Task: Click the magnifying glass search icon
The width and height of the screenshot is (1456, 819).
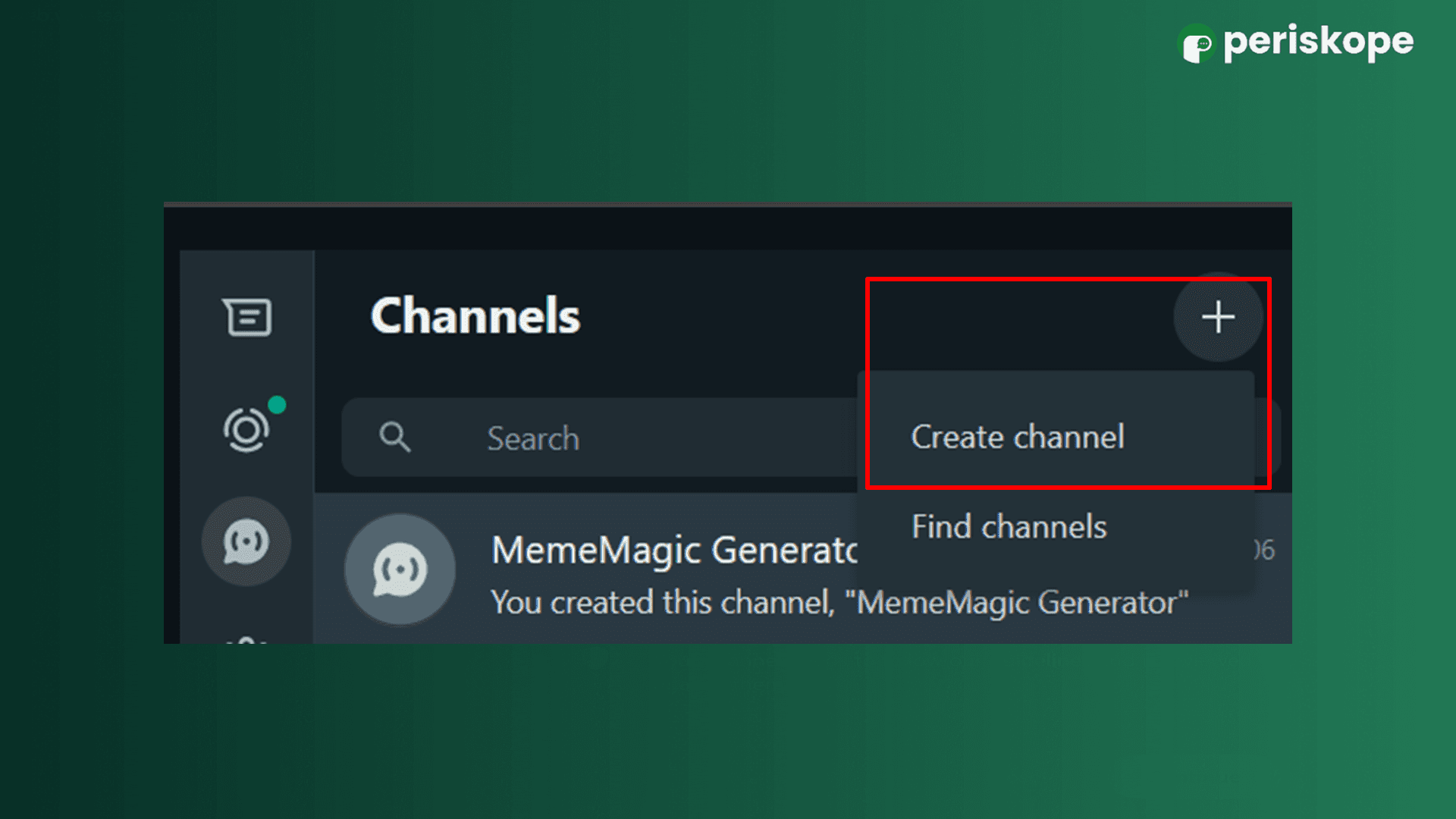Action: pyautogui.click(x=394, y=438)
